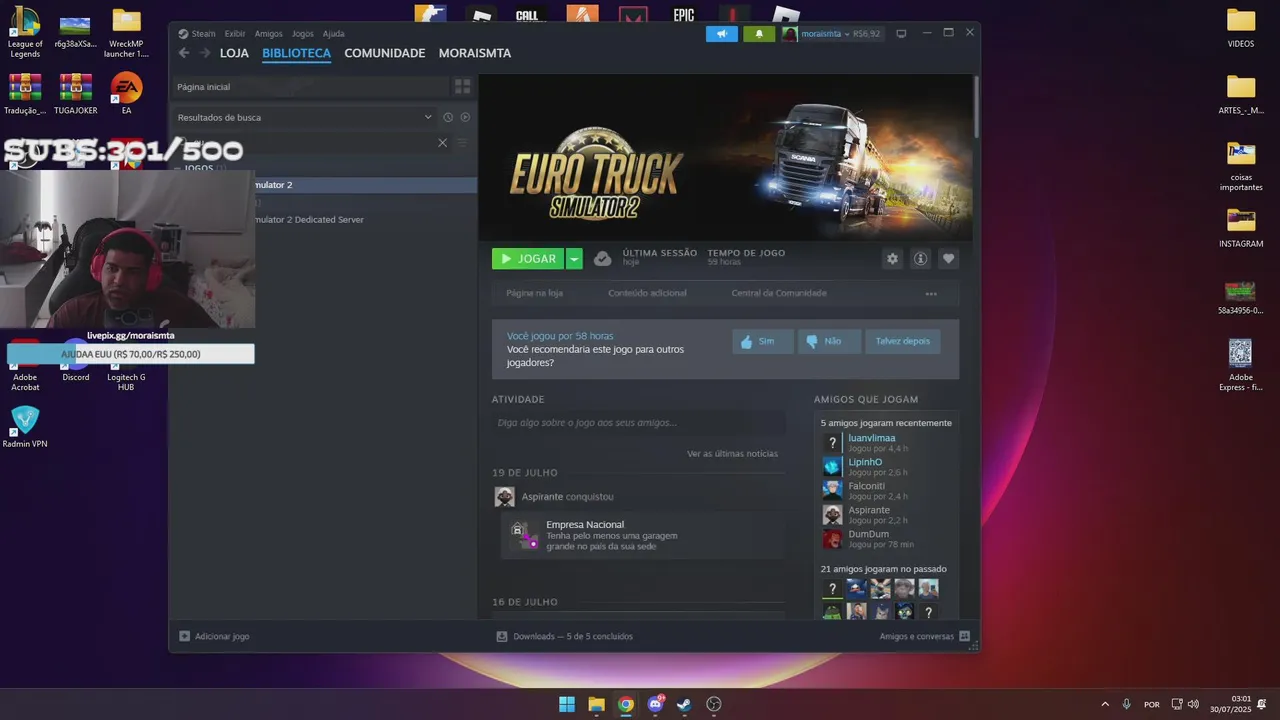
Task: Click the forward navigation arrow
Action: click(204, 53)
